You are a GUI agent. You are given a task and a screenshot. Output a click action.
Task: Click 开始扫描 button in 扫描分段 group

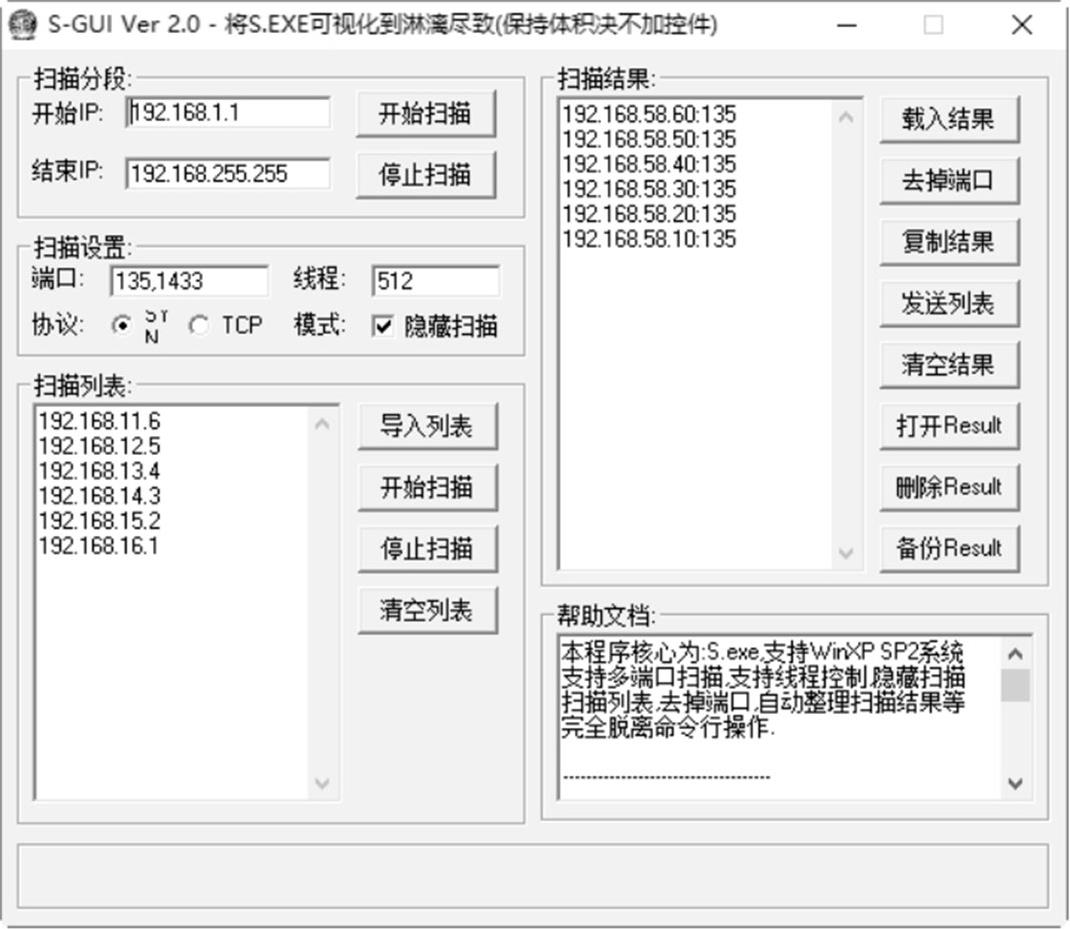click(x=426, y=114)
